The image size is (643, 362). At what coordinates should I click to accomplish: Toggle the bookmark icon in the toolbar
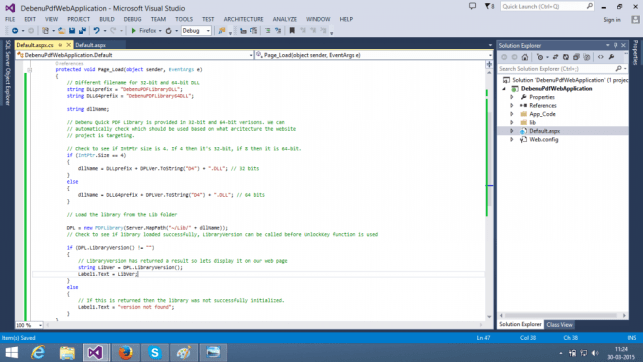pyautogui.click(x=292, y=30)
